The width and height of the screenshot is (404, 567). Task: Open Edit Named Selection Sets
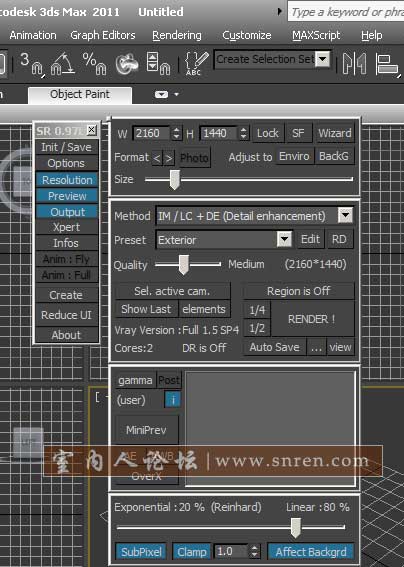click(x=196, y=63)
